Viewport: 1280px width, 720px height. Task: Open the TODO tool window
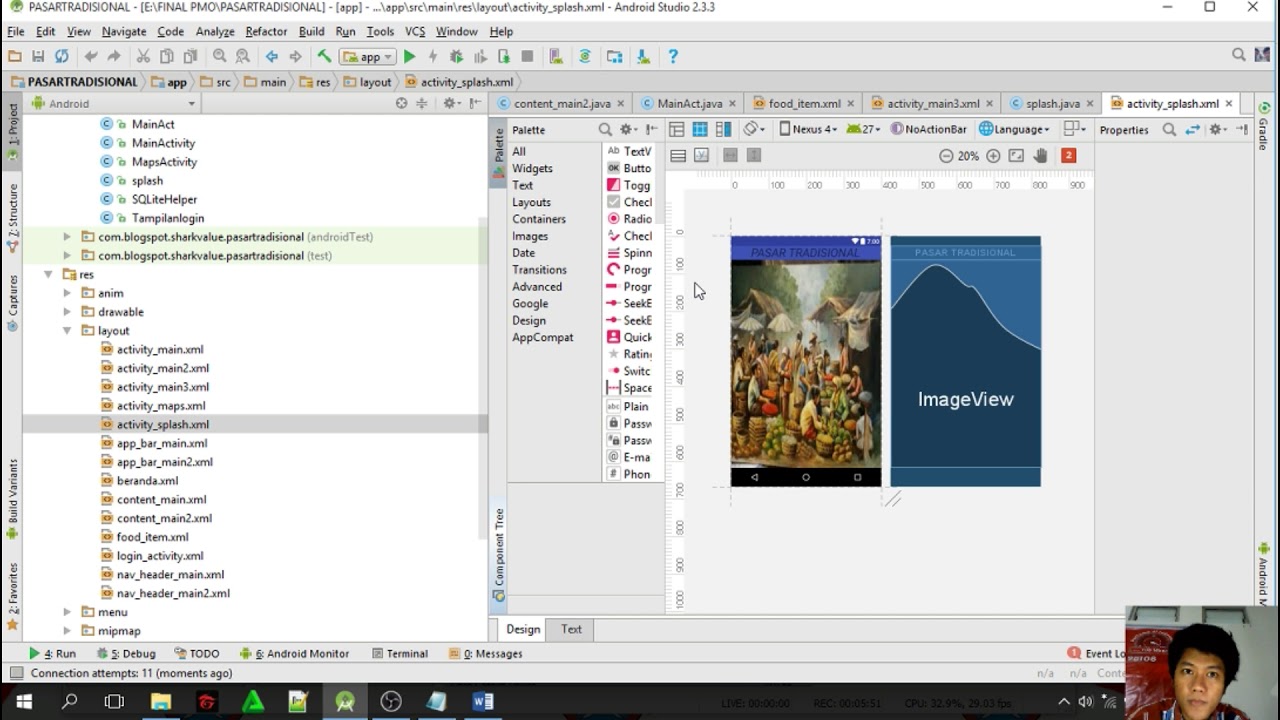(x=197, y=654)
